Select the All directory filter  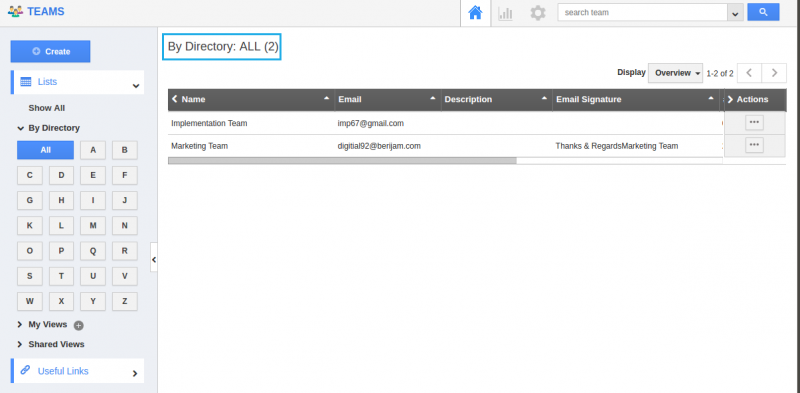pyautogui.click(x=45, y=150)
